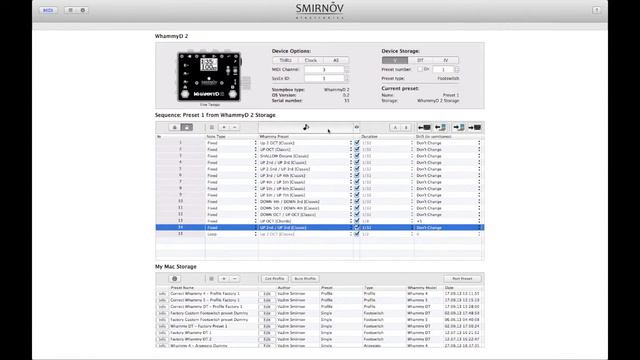
Task: Select the DT tab in Device Storage
Action: 420,60
